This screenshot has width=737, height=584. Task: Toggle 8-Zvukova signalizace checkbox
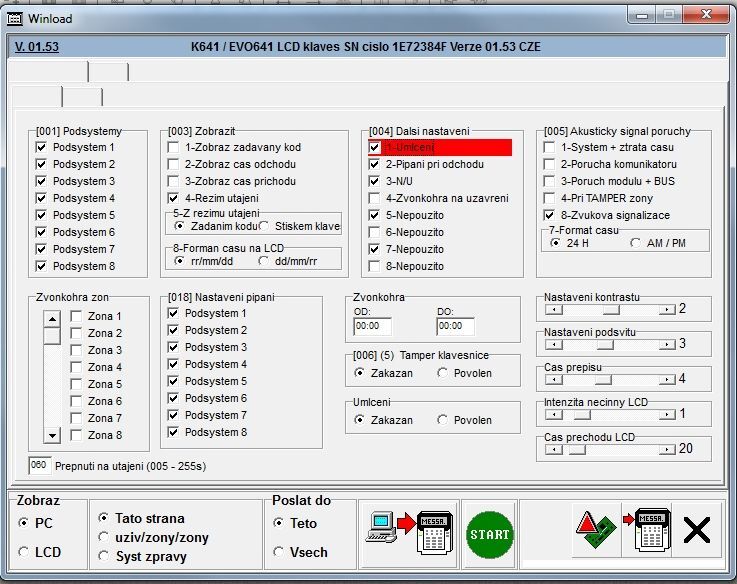549,215
